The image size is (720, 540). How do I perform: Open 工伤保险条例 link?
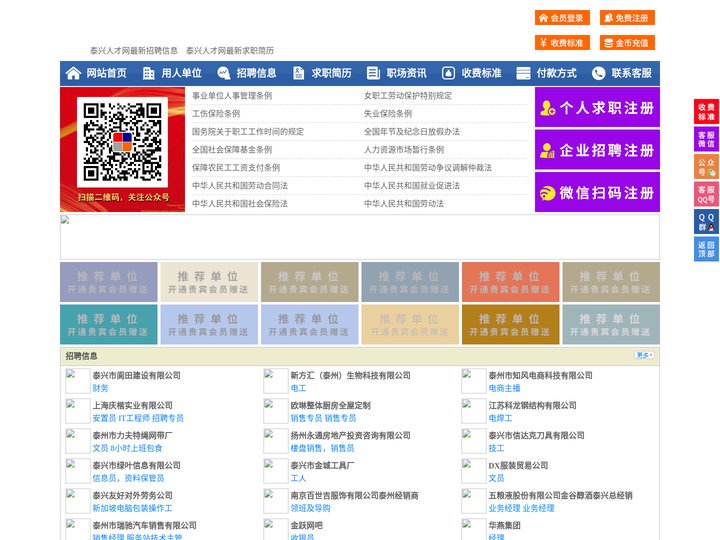pos(216,113)
